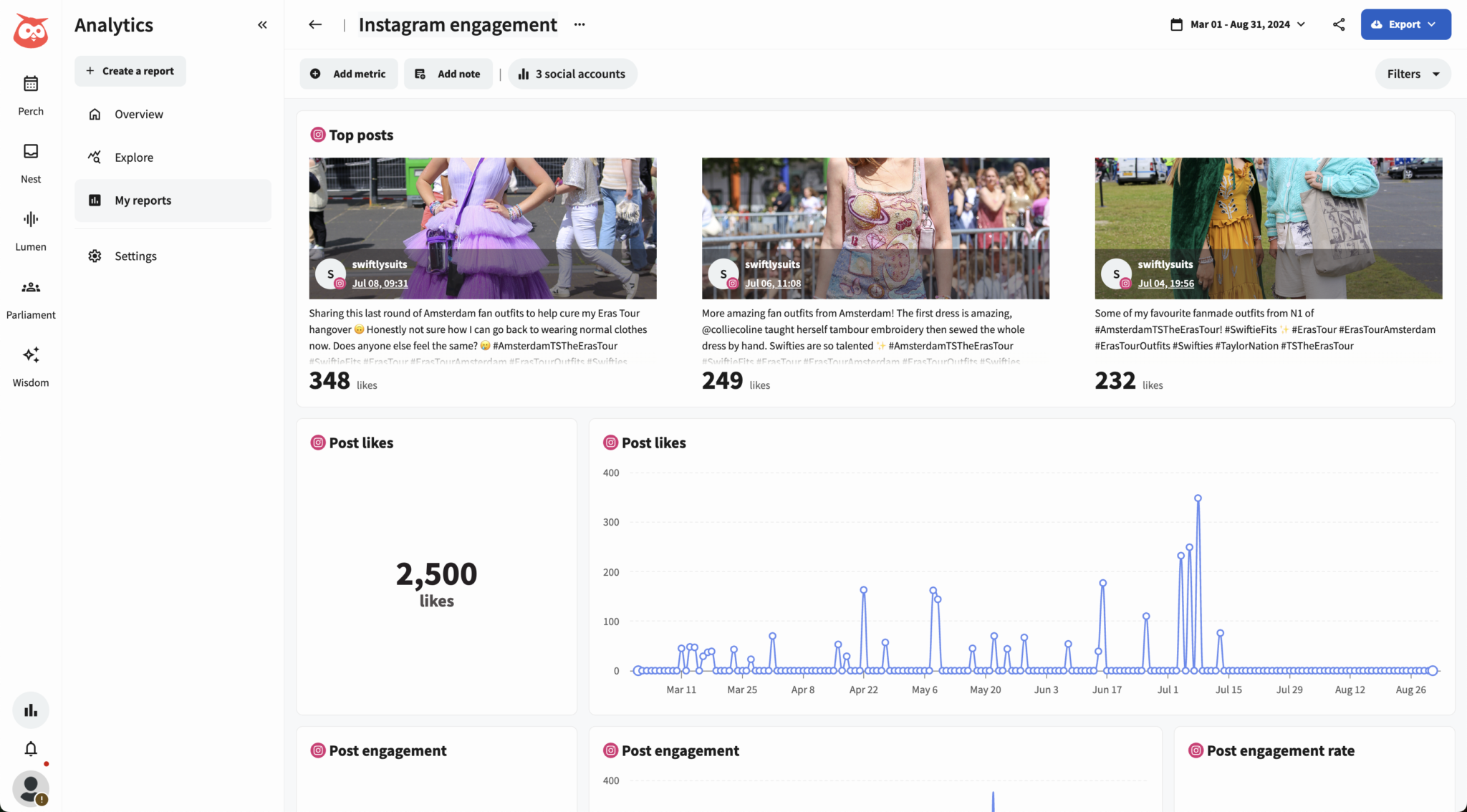Viewport: 1467px width, 812px height.
Task: Click Create a report button
Action: (x=130, y=71)
